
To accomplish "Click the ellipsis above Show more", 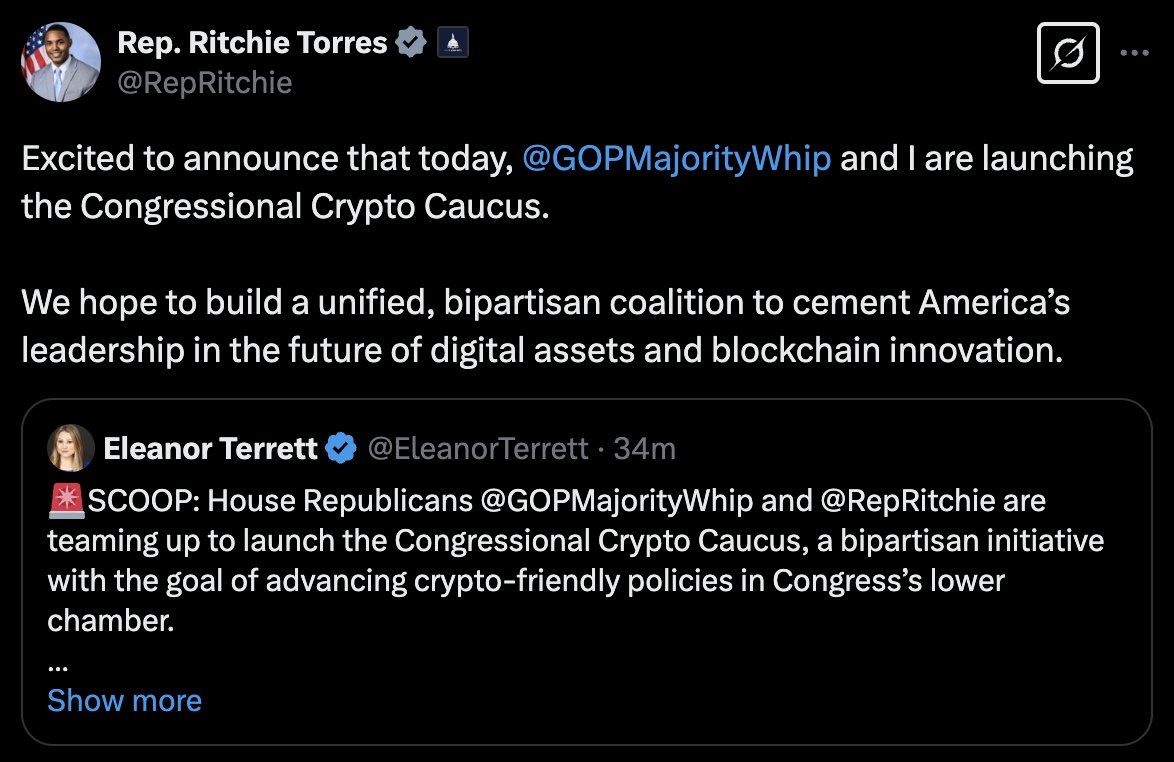I will [x=58, y=665].
